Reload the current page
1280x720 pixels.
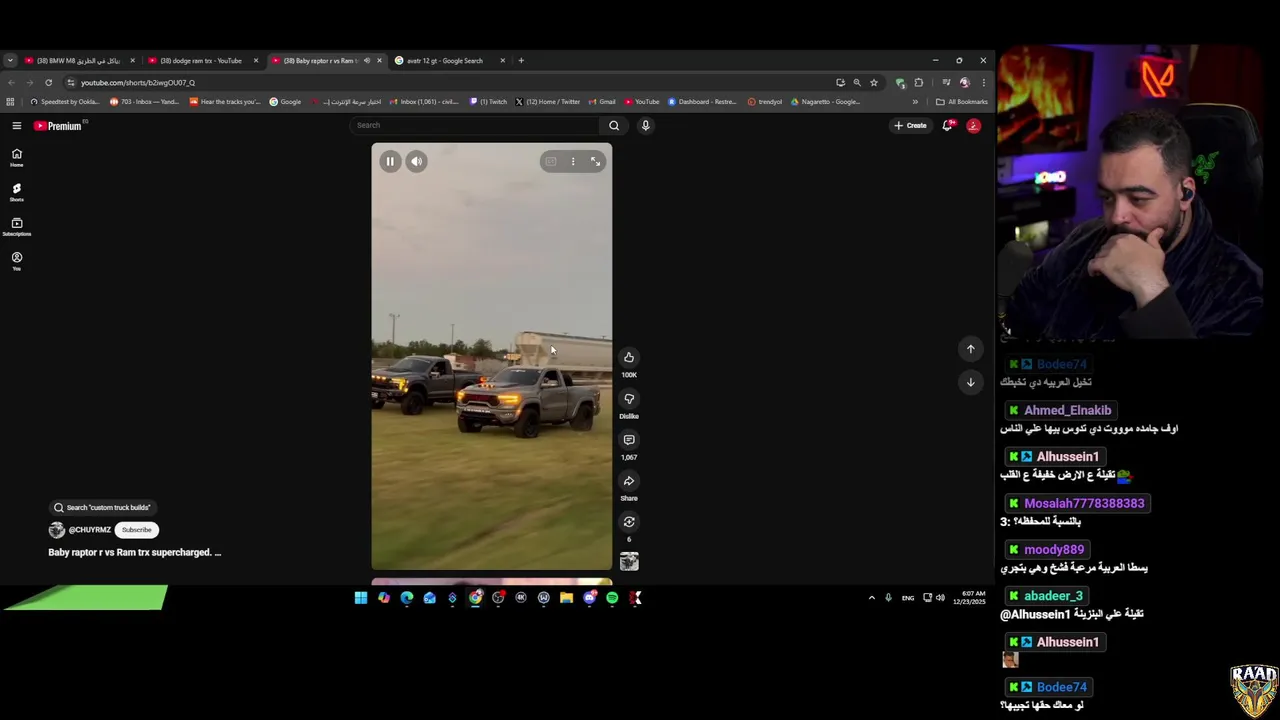click(x=48, y=82)
